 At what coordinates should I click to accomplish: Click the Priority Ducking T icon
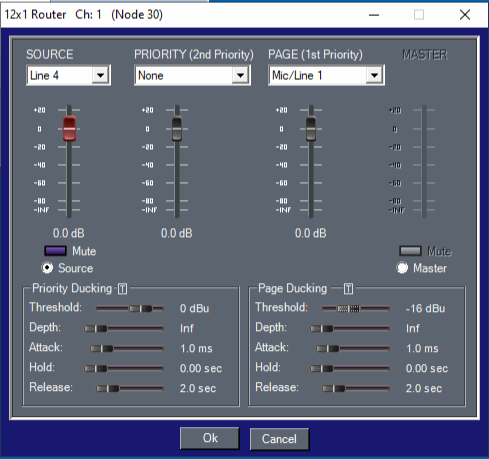pyautogui.click(x=122, y=288)
